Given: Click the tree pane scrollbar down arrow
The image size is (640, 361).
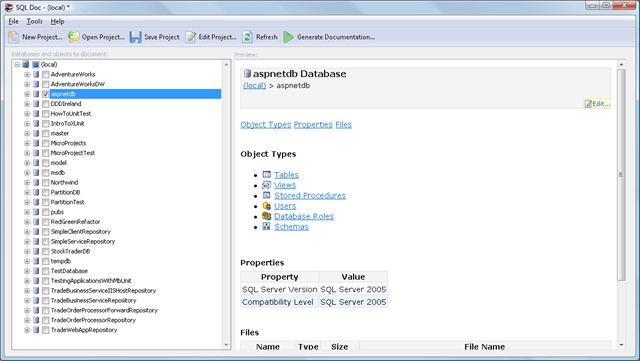Looking at the screenshot, I should (226, 345).
